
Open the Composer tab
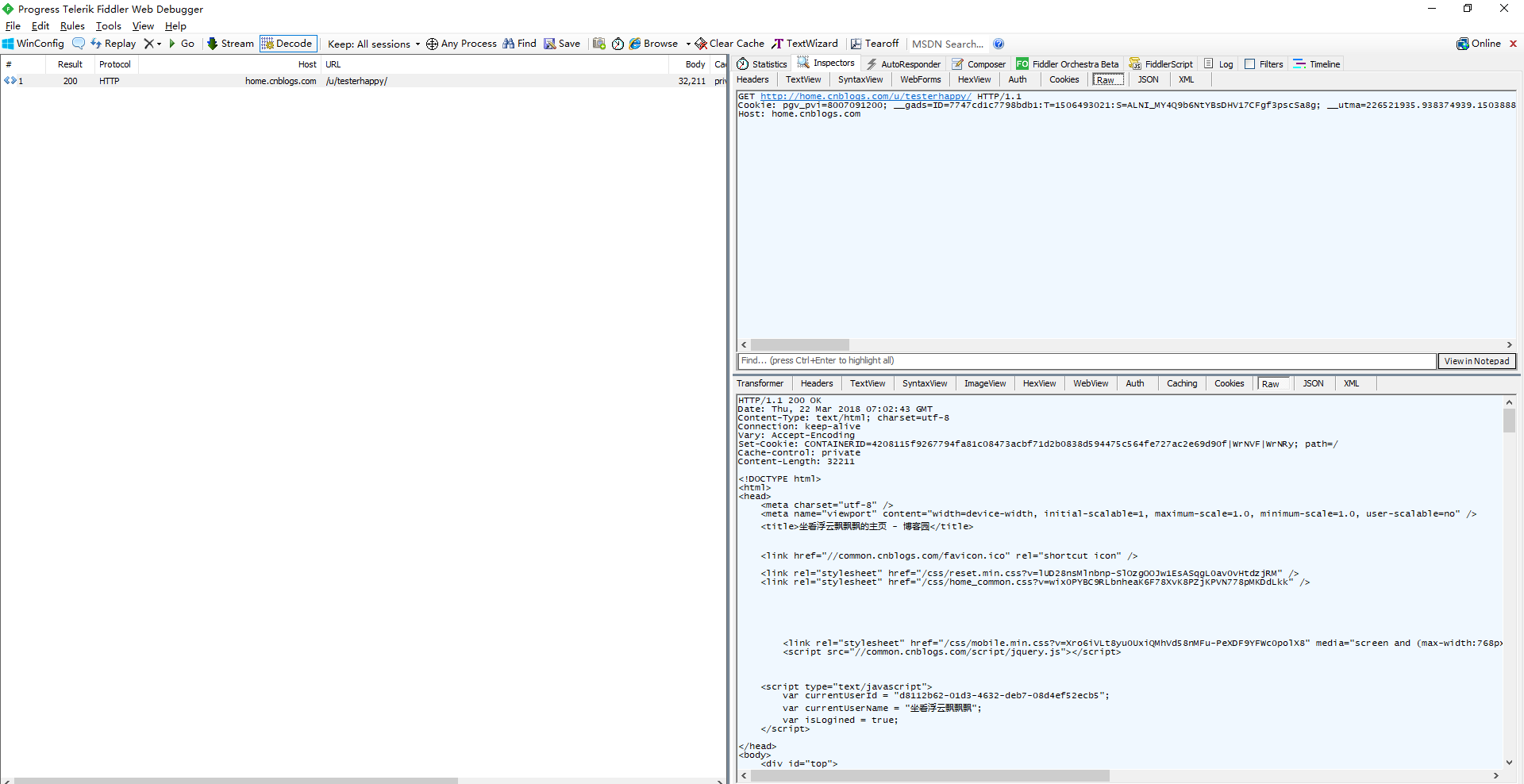(979, 64)
